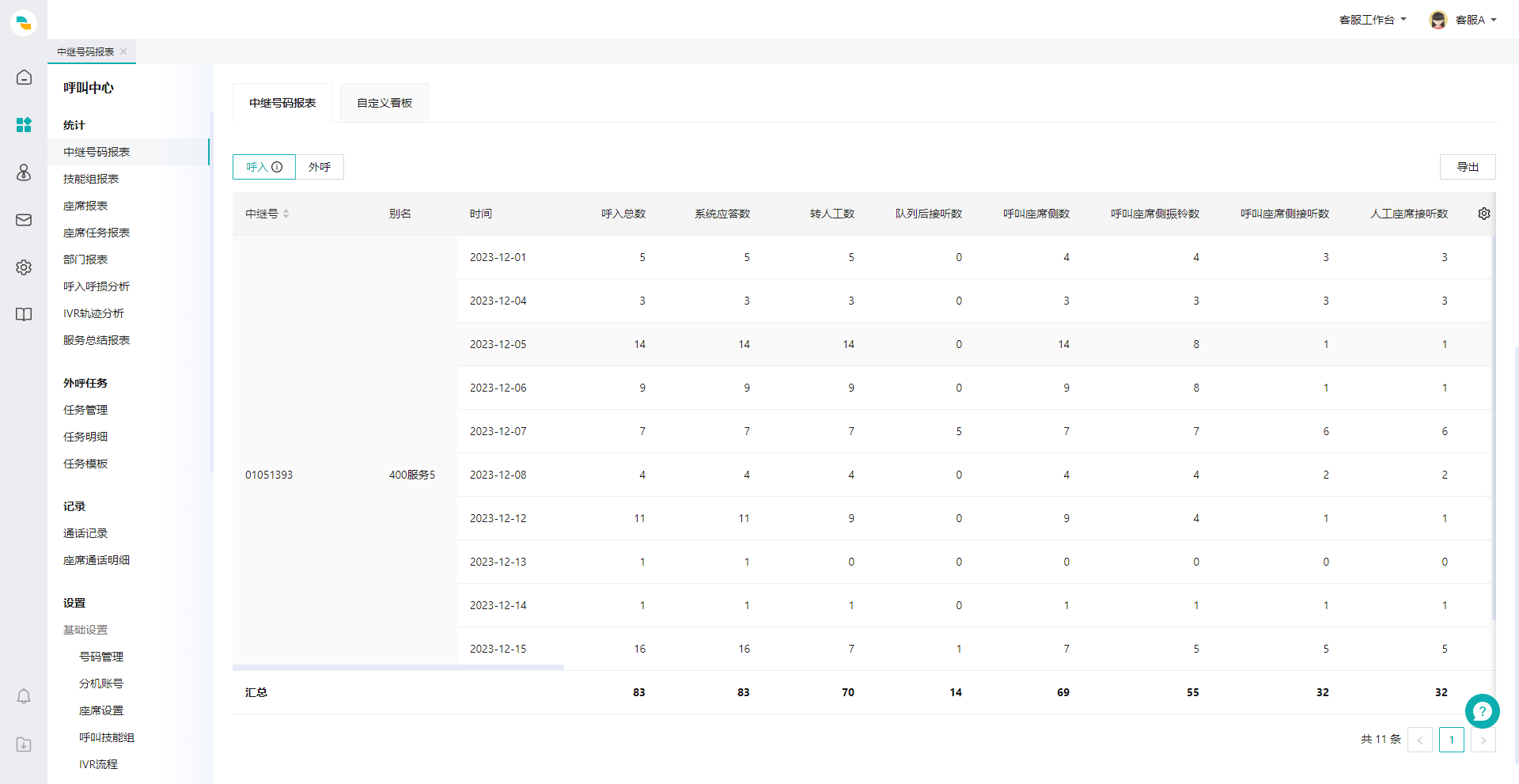Click the 2023-12-15 date cell

pos(498,649)
